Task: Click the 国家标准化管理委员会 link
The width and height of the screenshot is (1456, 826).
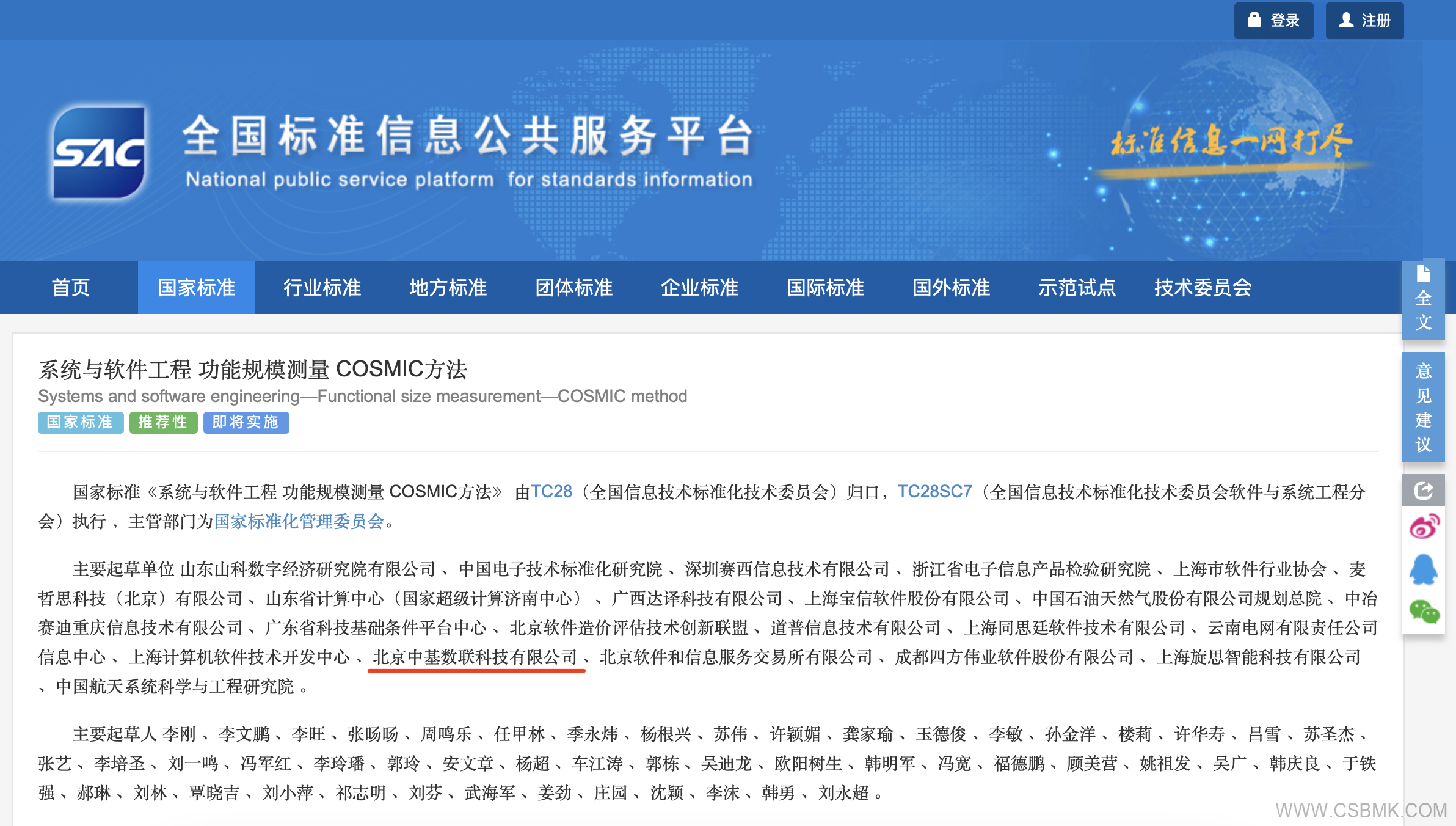Action: click(x=299, y=521)
